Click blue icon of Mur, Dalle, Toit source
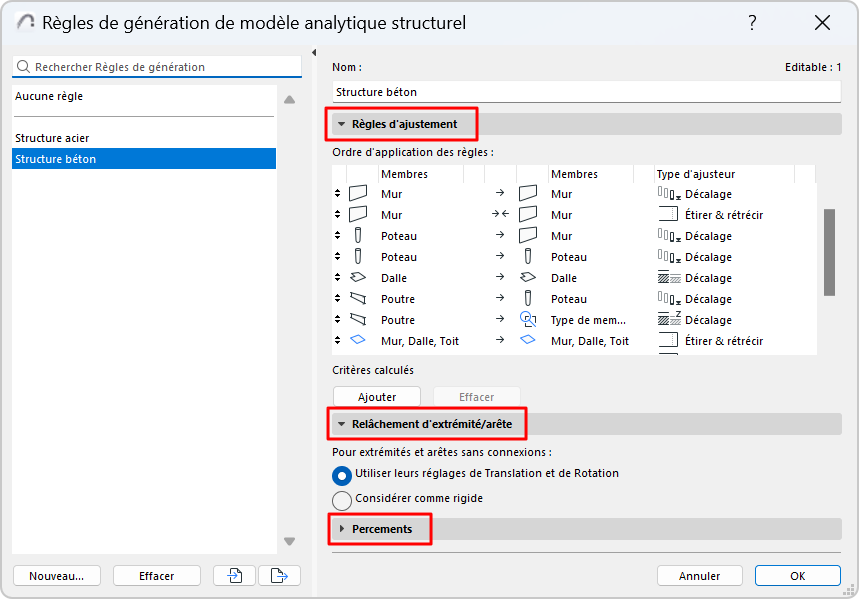Screen dimensions: 859x599 357,341
